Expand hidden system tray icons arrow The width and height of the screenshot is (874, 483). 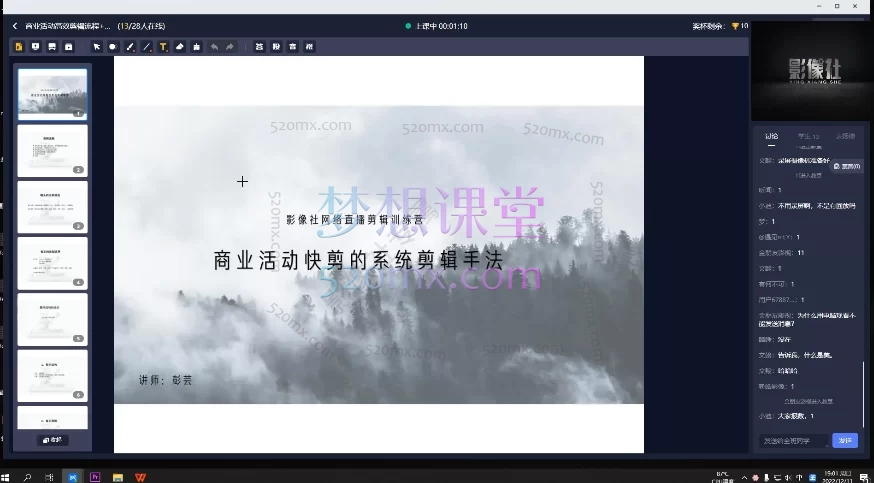tap(745, 477)
